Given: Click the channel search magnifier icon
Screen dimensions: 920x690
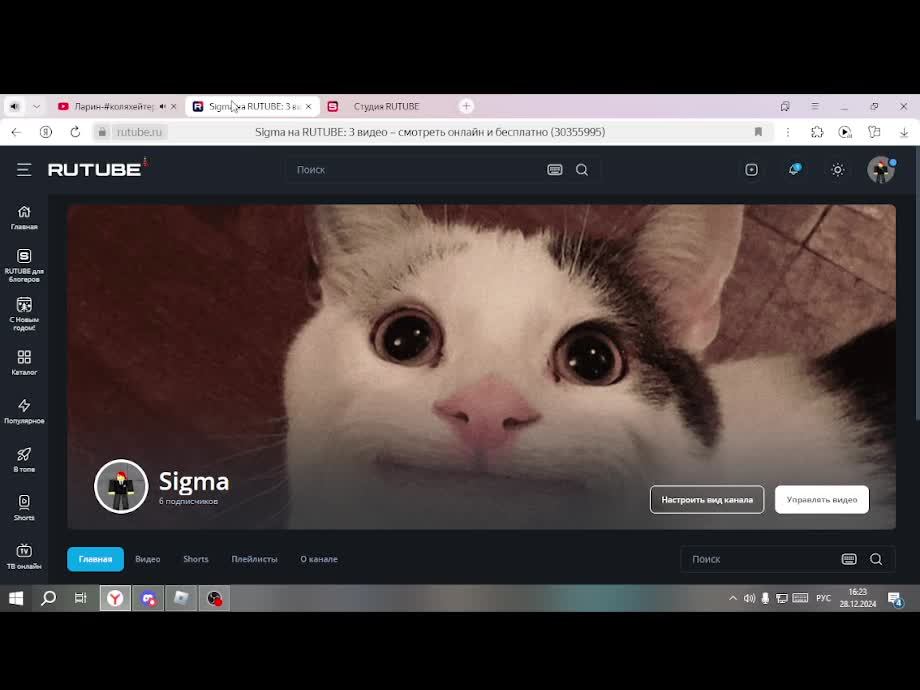Looking at the screenshot, I should (x=876, y=559).
